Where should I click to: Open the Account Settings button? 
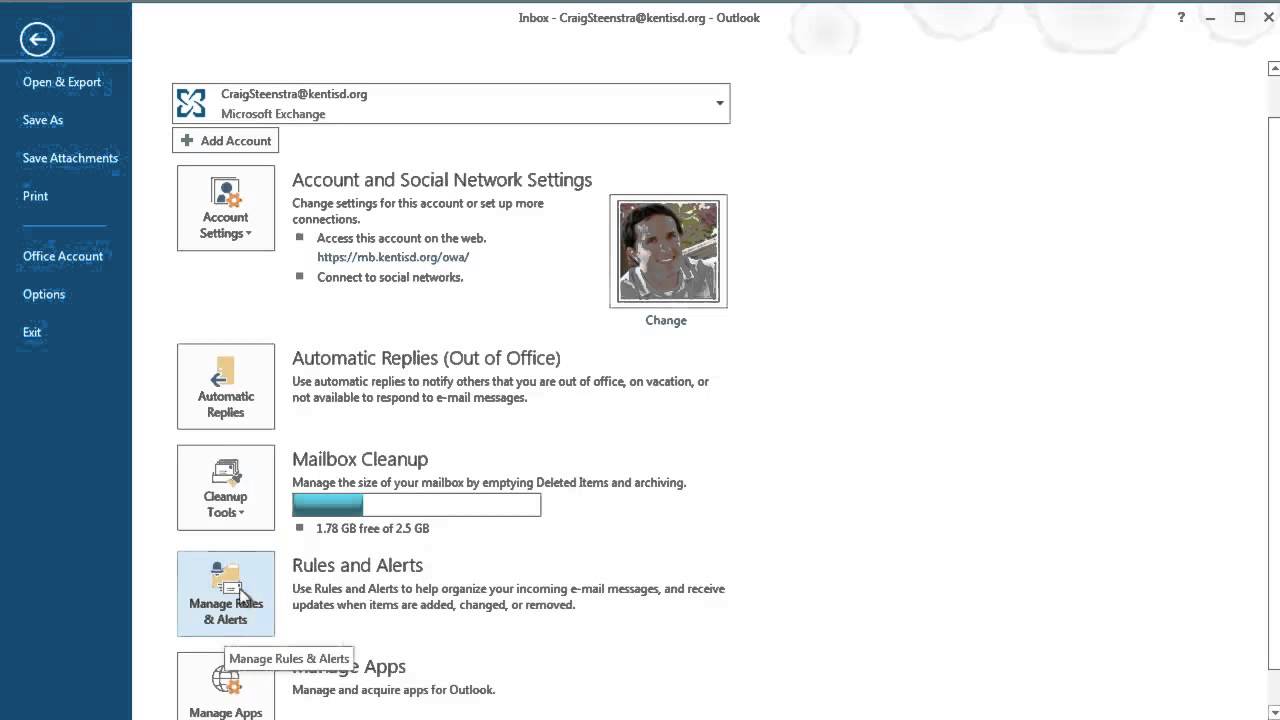[x=226, y=208]
